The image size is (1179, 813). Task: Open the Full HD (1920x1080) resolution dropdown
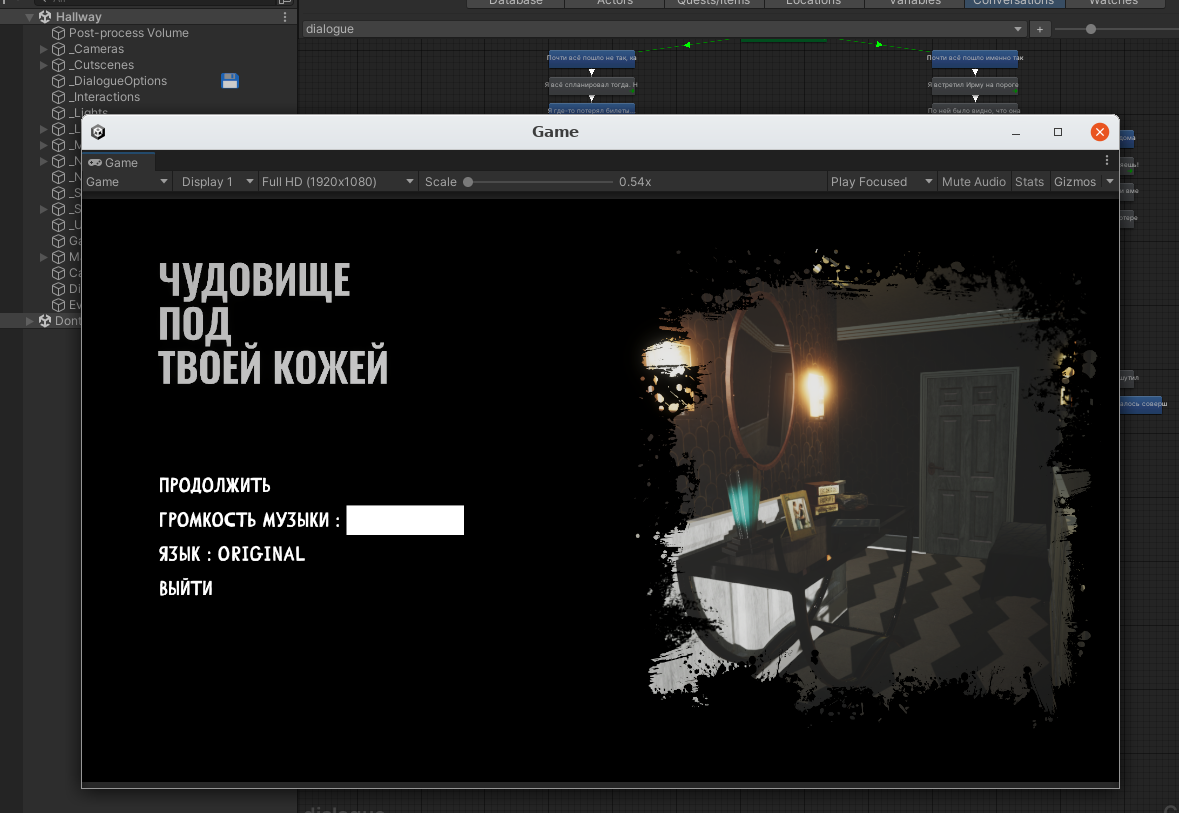click(337, 182)
